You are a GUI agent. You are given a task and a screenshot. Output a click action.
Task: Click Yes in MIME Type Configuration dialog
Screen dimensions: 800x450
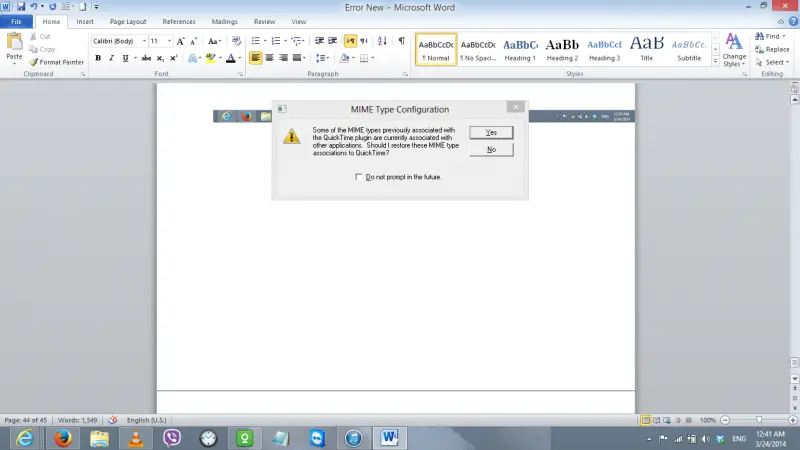pos(491,132)
